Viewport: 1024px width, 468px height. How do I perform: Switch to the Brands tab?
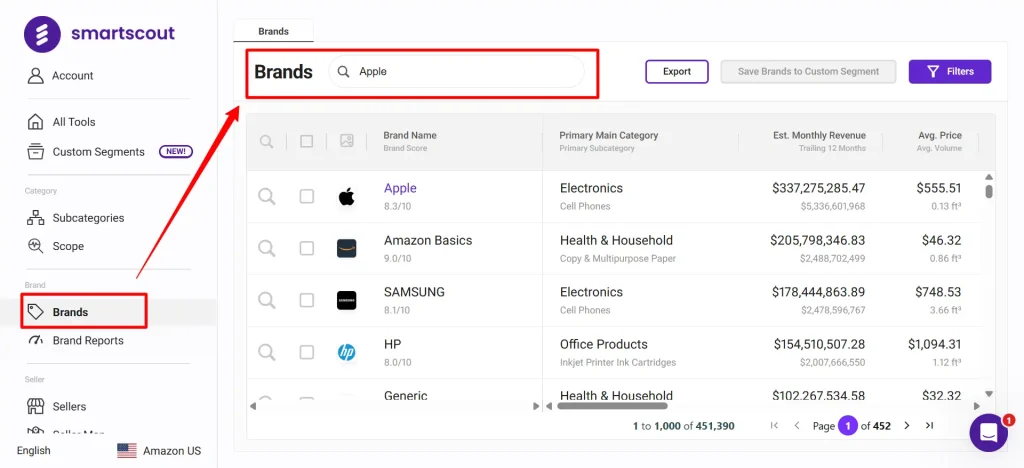coord(274,31)
